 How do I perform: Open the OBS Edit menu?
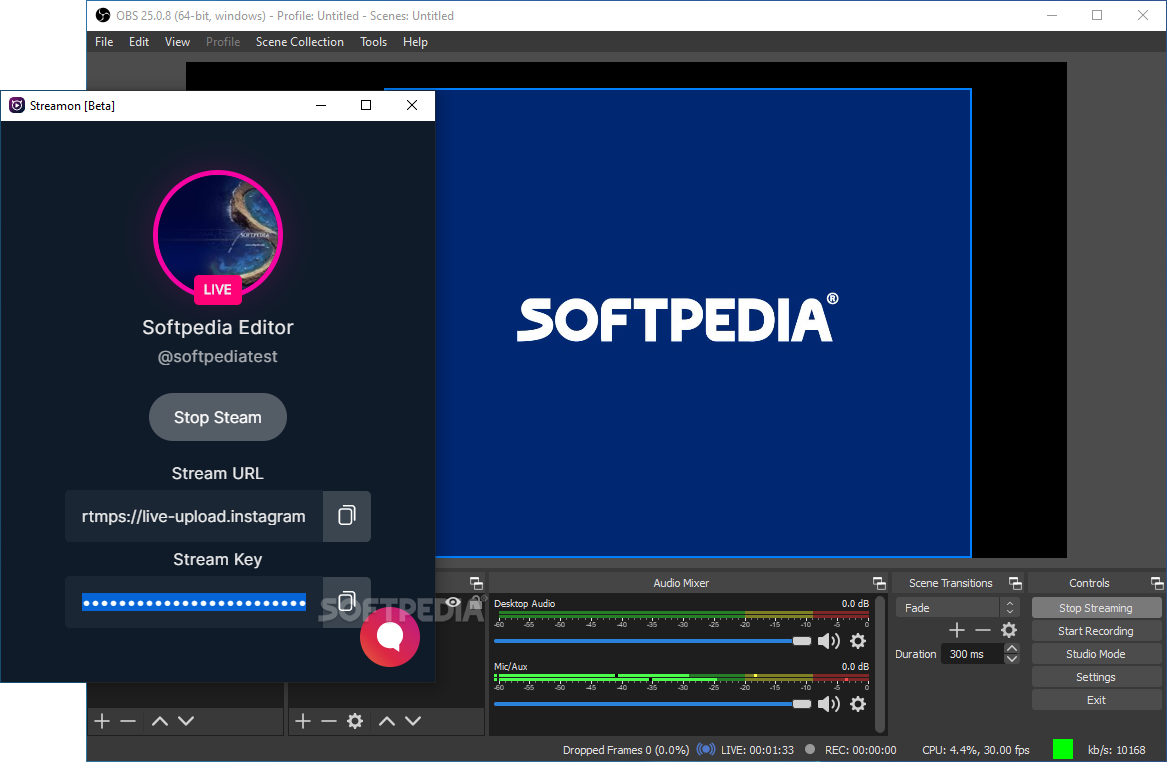tap(139, 42)
